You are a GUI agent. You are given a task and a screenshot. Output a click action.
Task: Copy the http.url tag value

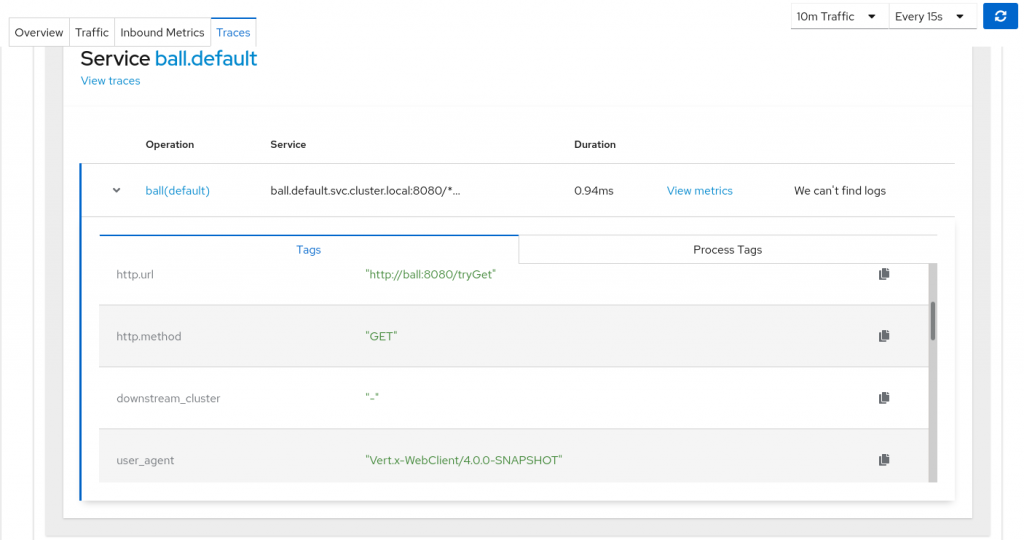884,274
